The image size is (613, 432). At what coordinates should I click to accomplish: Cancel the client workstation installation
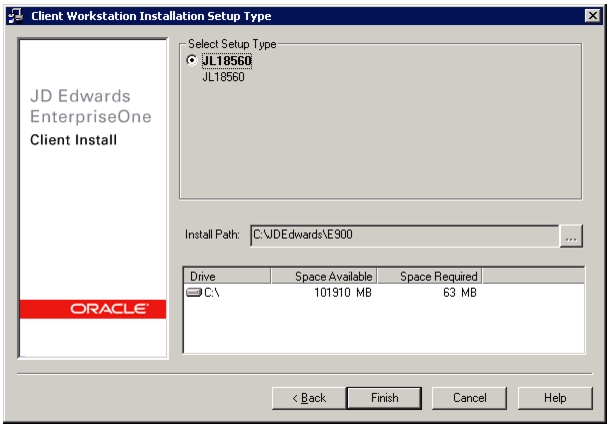tap(469, 398)
